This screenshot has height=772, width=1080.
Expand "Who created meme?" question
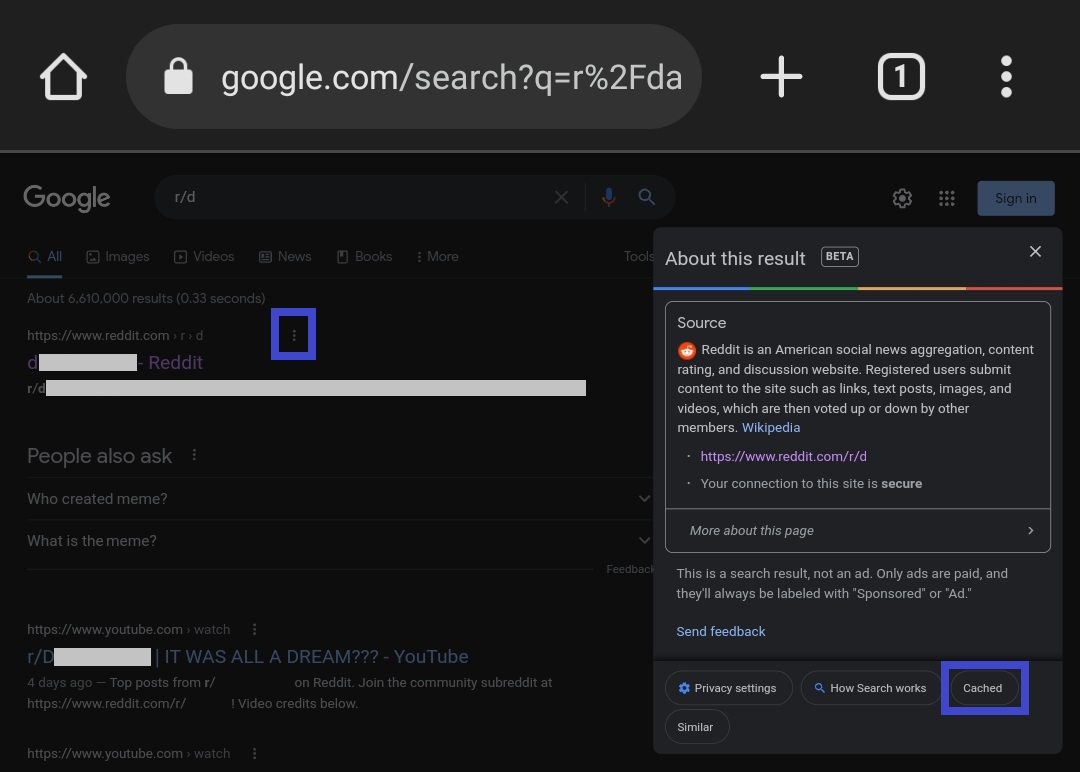pyautogui.click(x=338, y=498)
